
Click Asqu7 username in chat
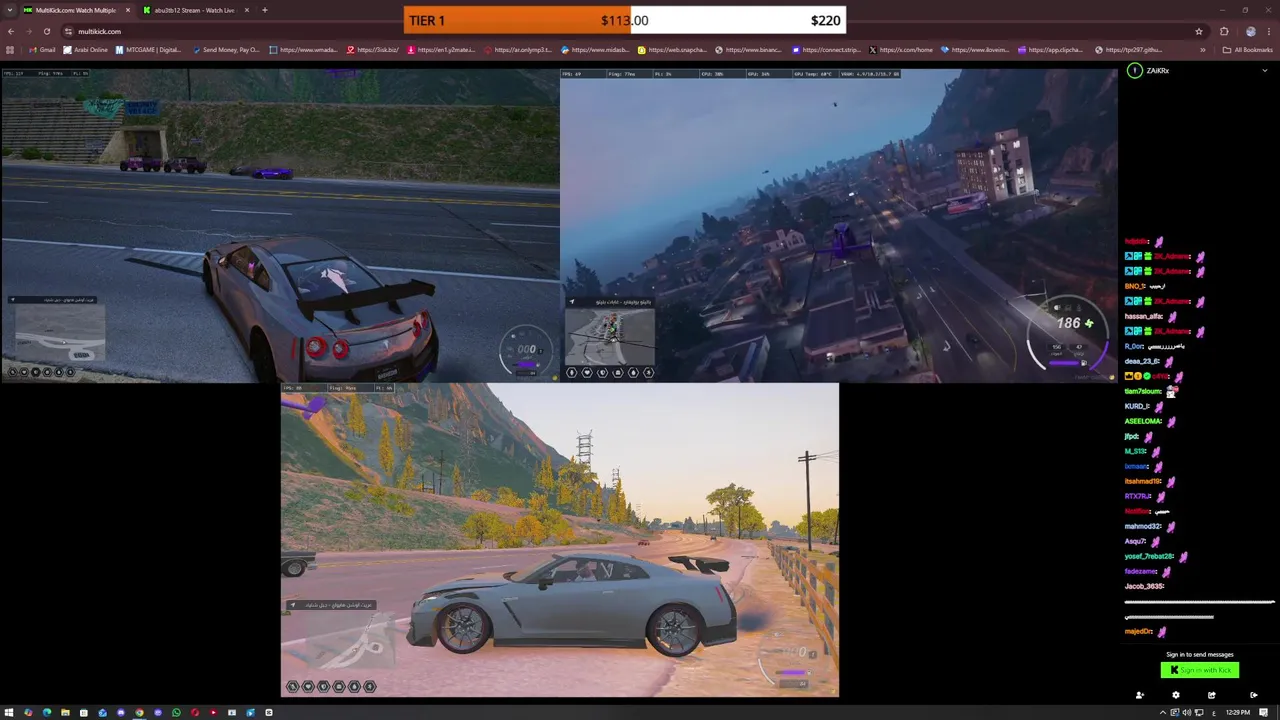click(x=1135, y=541)
